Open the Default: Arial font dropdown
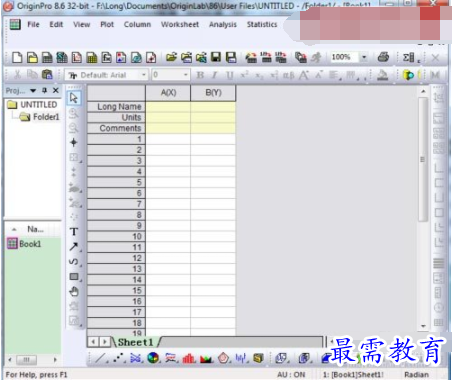Screen dimensions: 452x382 [x=106, y=75]
